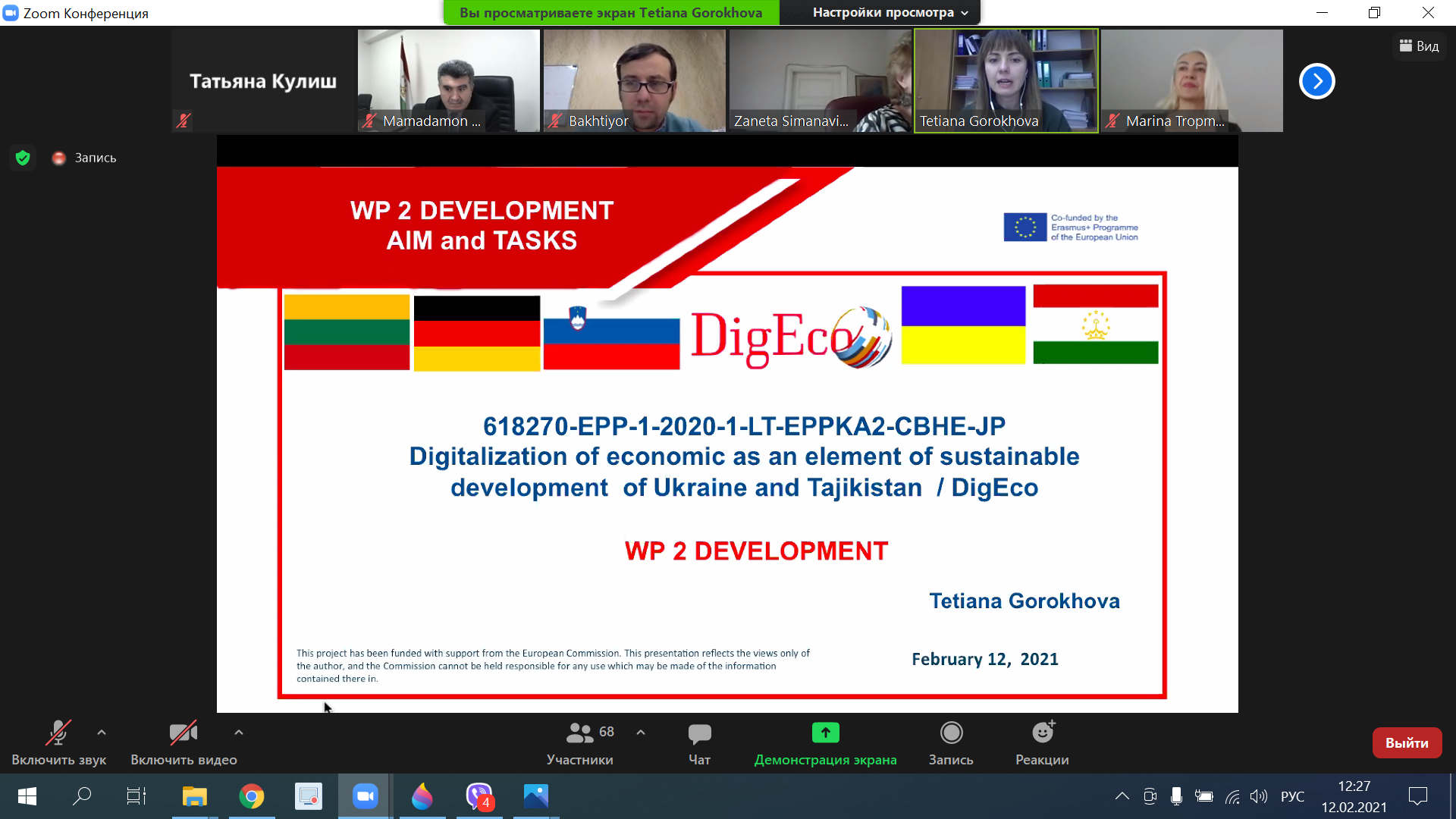Viewport: 1456px width, 819px height.
Task: Select Marina Tropm... video thumbnail
Action: point(1191,80)
